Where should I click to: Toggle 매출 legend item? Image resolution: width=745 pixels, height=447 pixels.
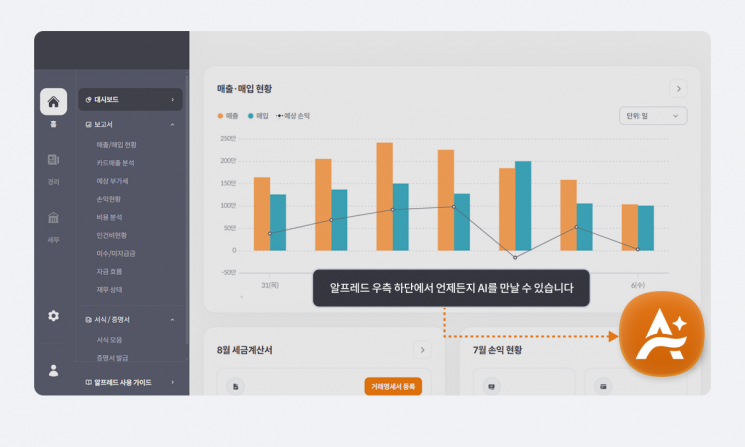point(228,116)
